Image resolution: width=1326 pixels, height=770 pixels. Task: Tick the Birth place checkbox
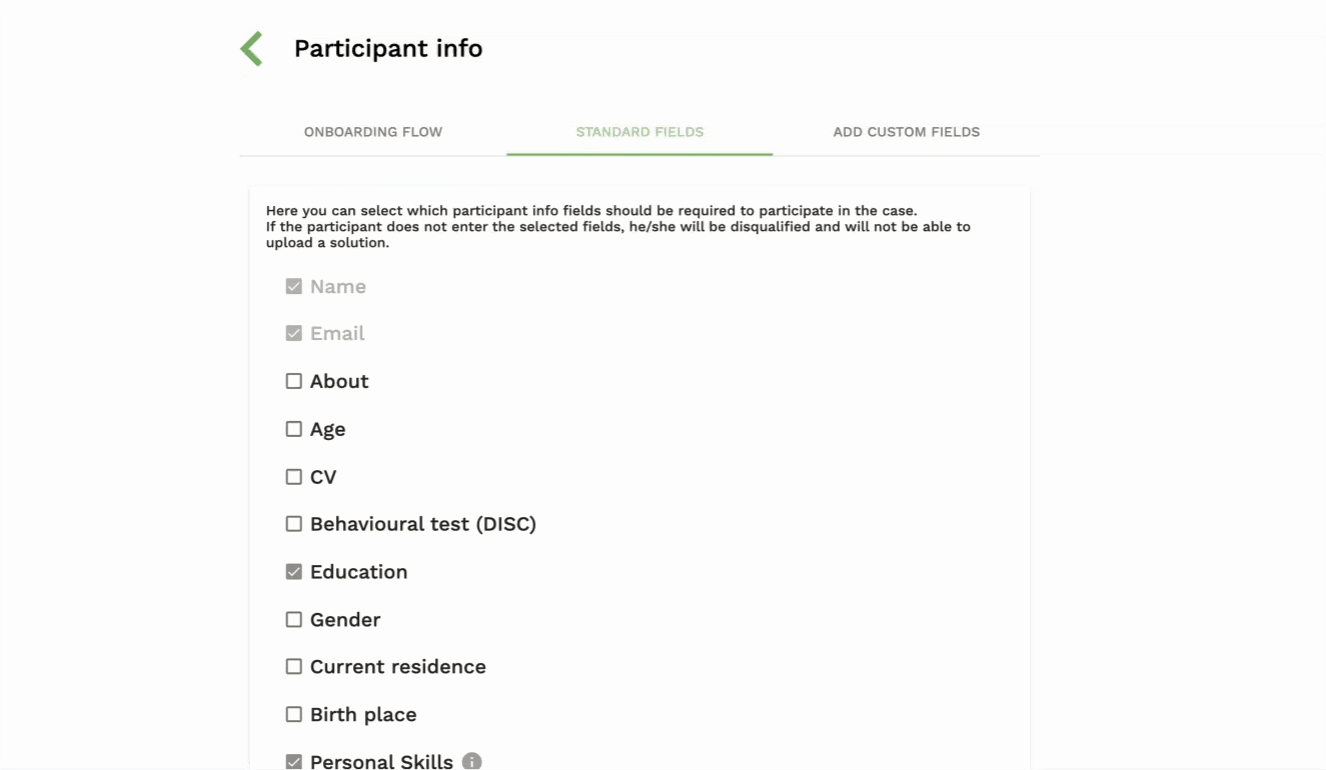coord(294,715)
